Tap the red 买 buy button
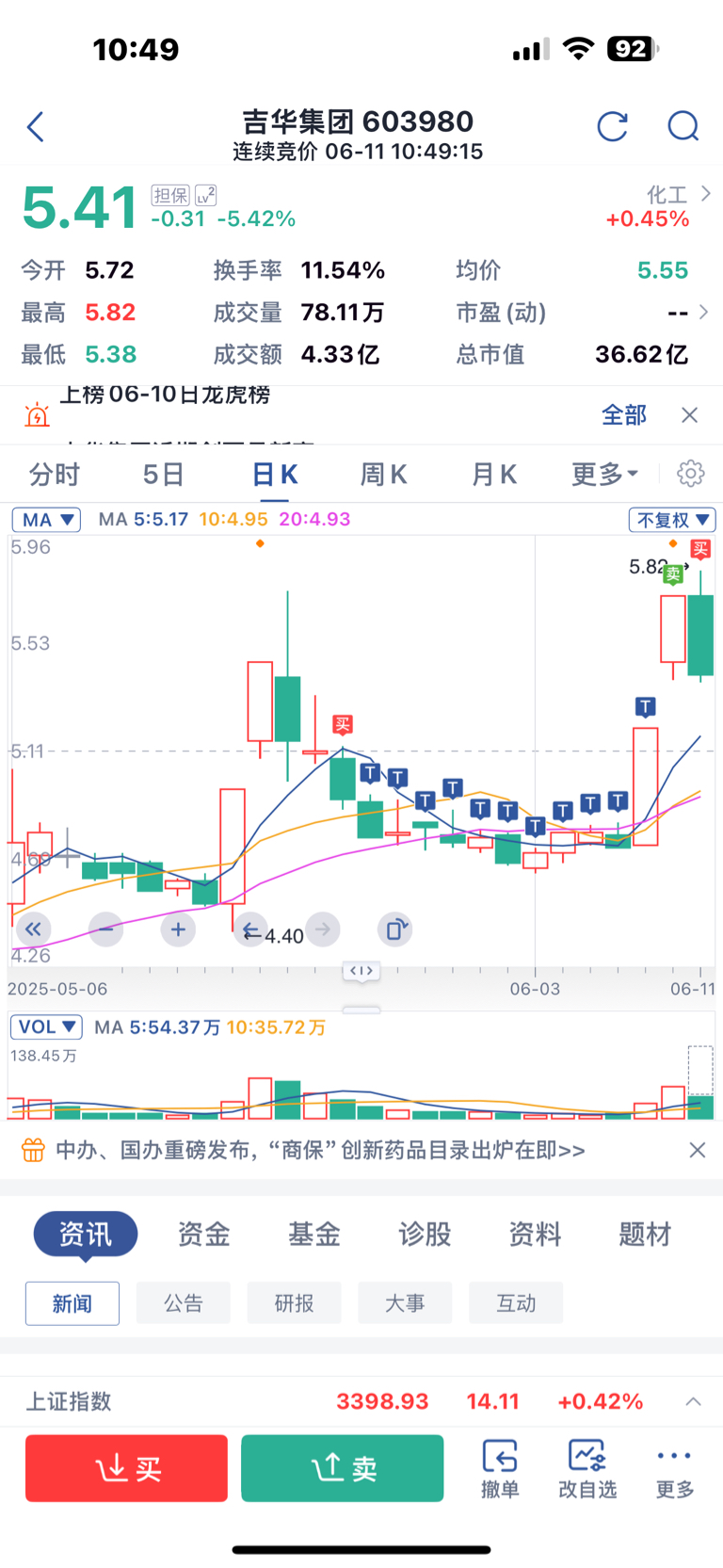This screenshot has width=723, height=1568. coord(126,1468)
